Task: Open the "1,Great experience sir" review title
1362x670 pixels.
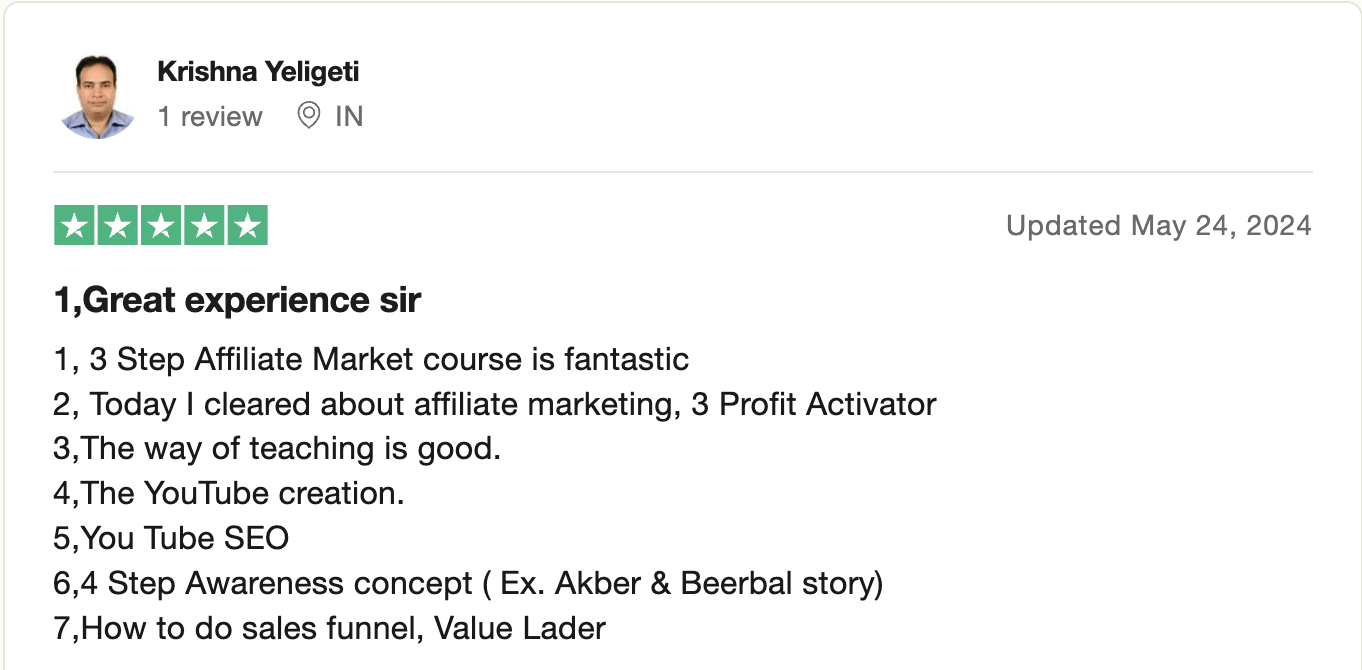Action: [237, 300]
